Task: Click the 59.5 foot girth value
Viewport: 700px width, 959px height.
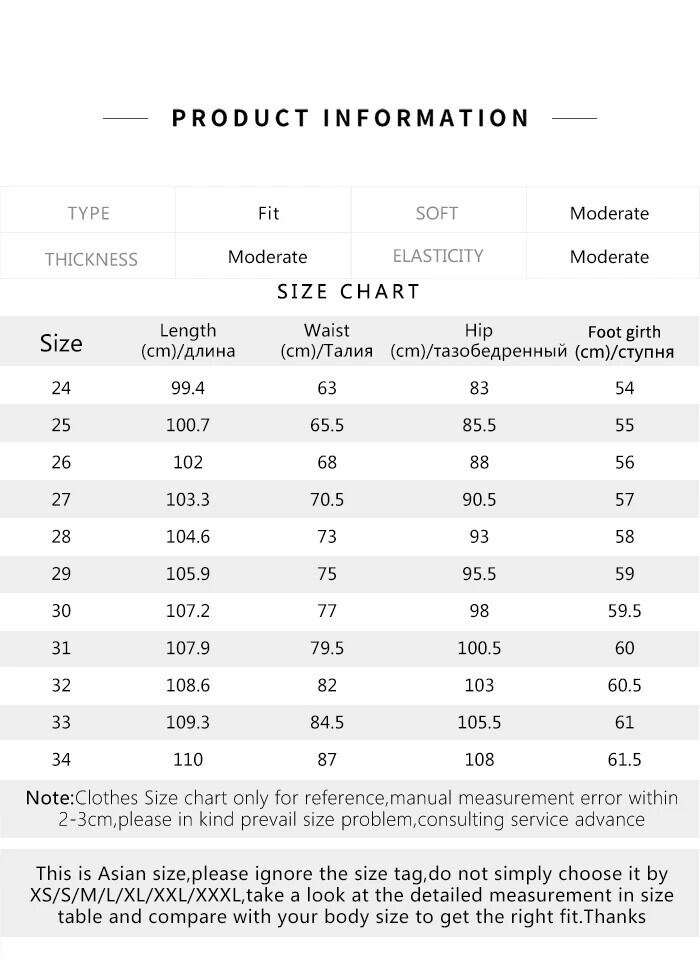Action: pyautogui.click(x=624, y=611)
